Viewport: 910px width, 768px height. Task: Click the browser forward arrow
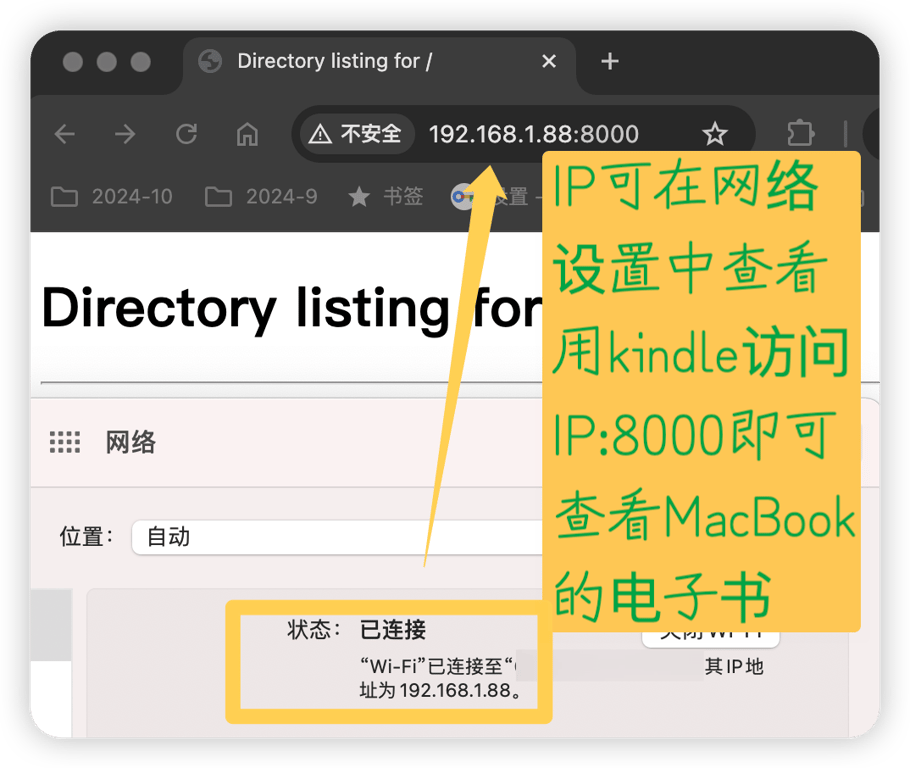(x=125, y=134)
